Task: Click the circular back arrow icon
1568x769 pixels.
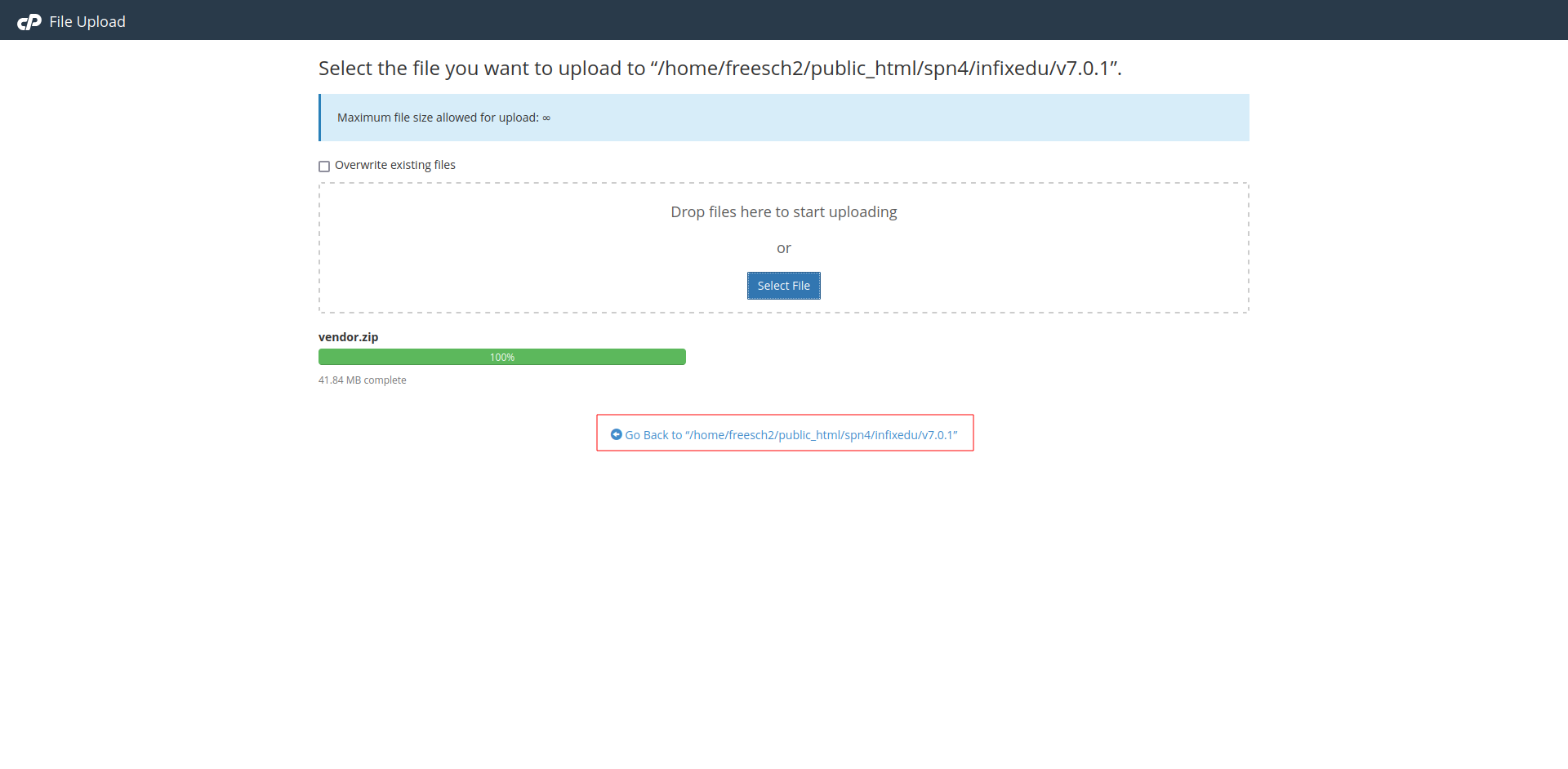Action: point(617,434)
